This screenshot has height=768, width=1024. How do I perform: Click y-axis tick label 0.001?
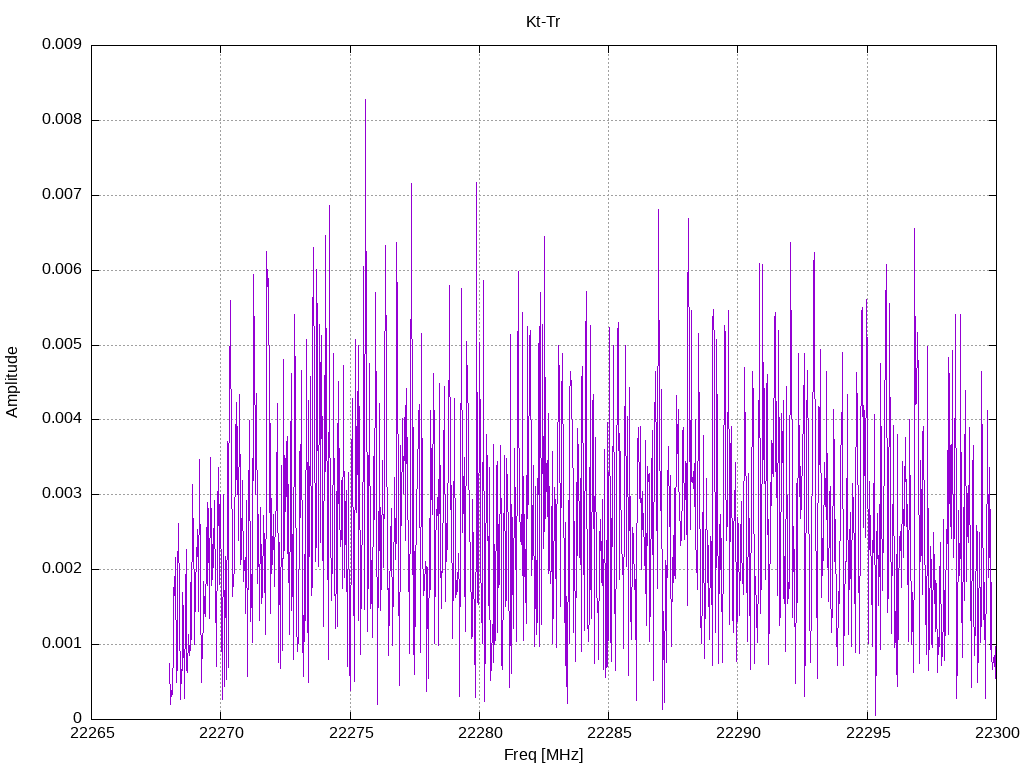point(62,643)
